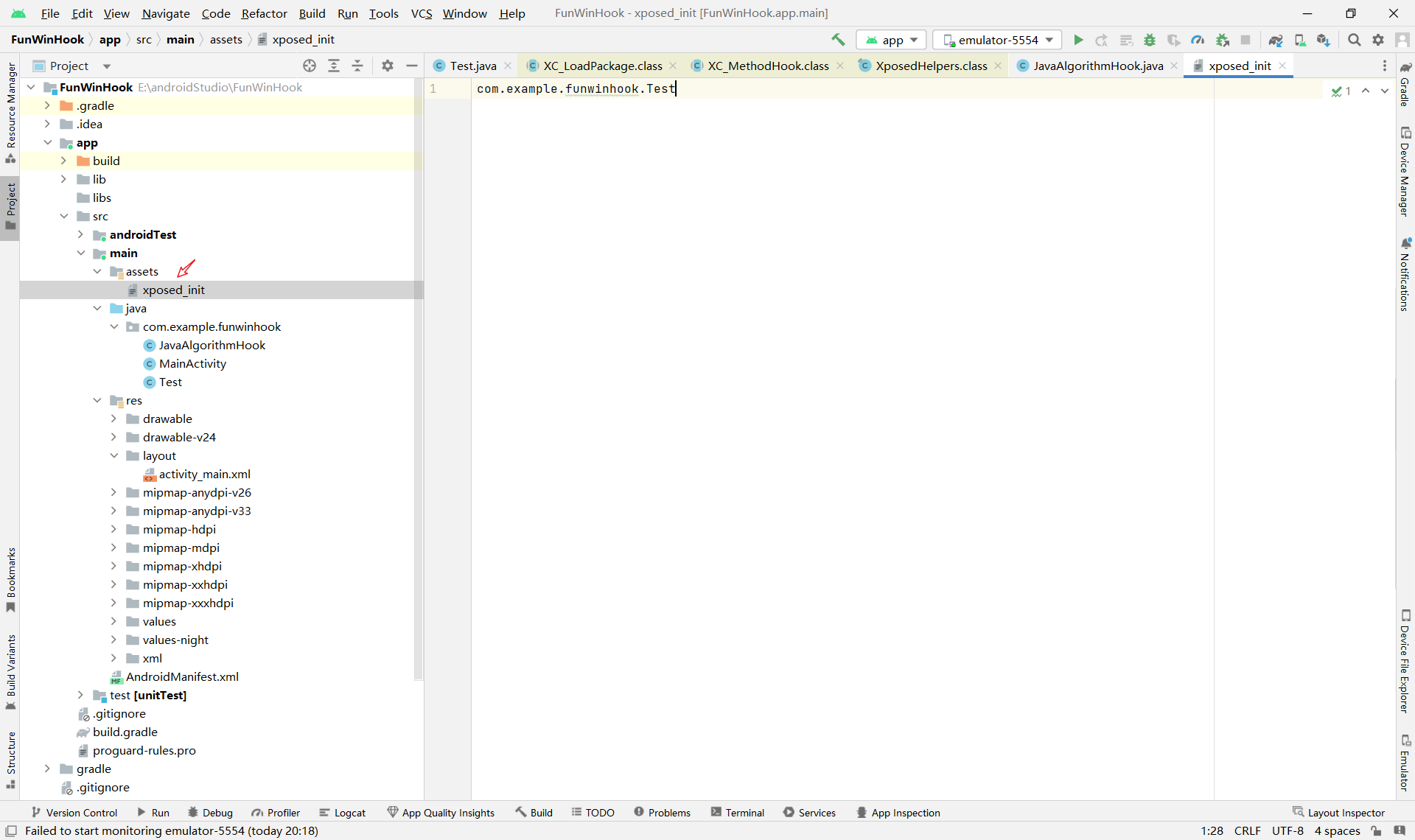Switch to the JavaAlgorithmHook.java tab

tap(1097, 66)
